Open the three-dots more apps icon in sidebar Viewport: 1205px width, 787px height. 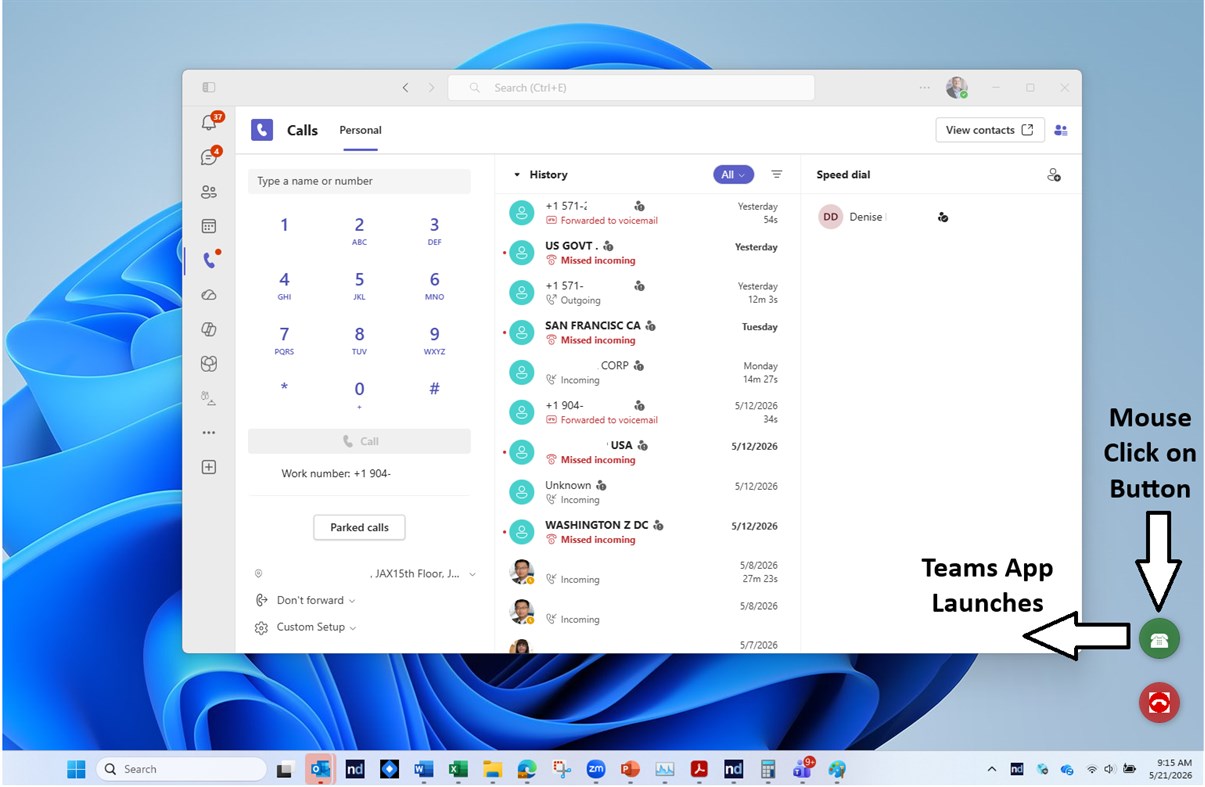point(209,433)
